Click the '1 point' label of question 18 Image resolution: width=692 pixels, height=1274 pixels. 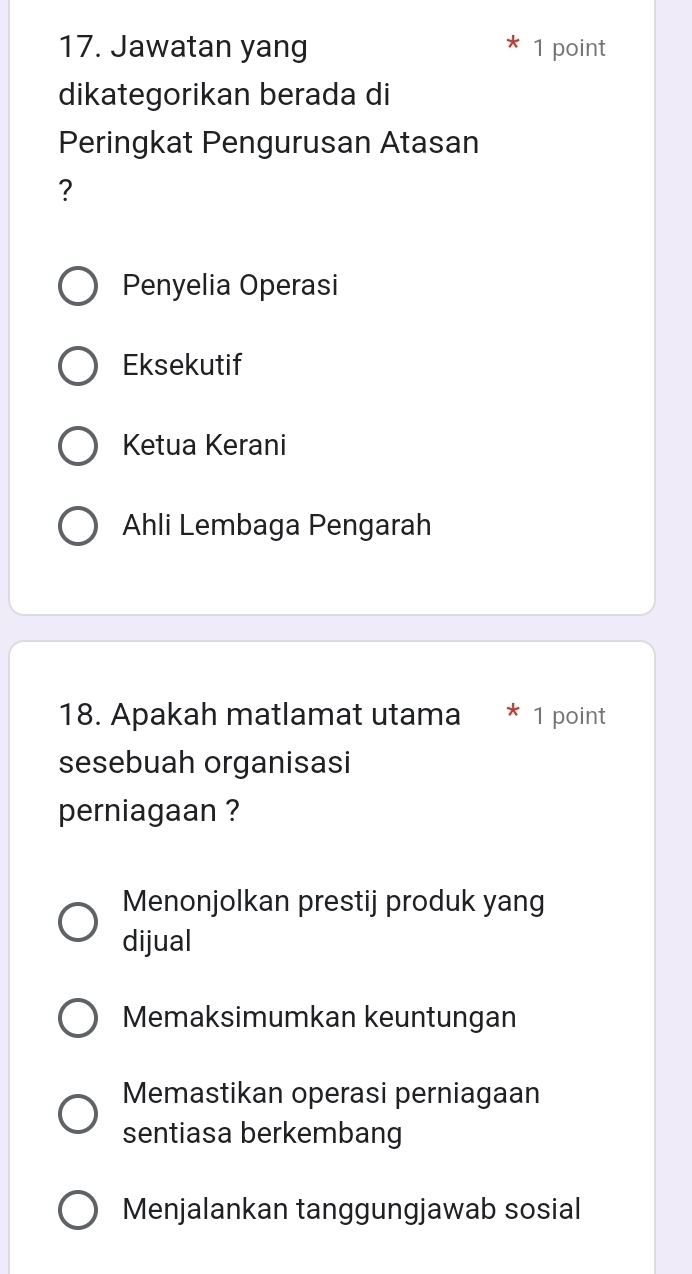point(569,716)
